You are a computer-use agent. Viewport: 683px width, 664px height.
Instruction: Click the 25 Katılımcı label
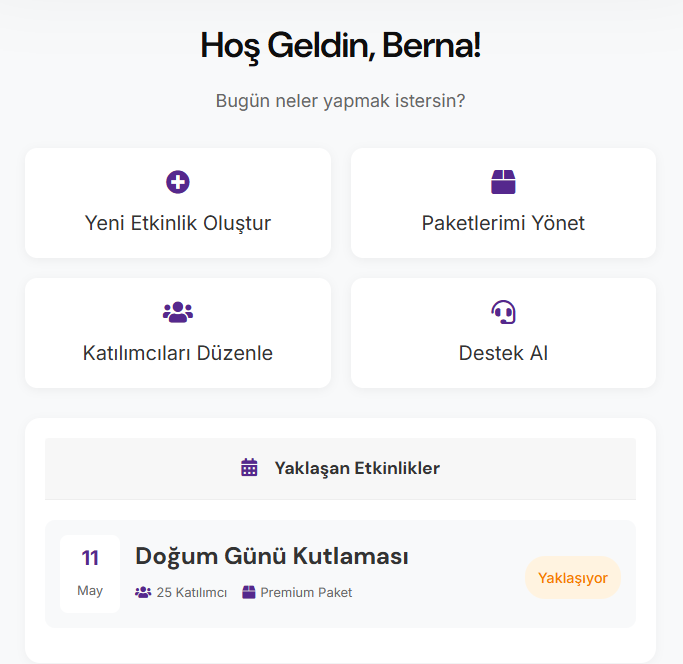(x=192, y=592)
